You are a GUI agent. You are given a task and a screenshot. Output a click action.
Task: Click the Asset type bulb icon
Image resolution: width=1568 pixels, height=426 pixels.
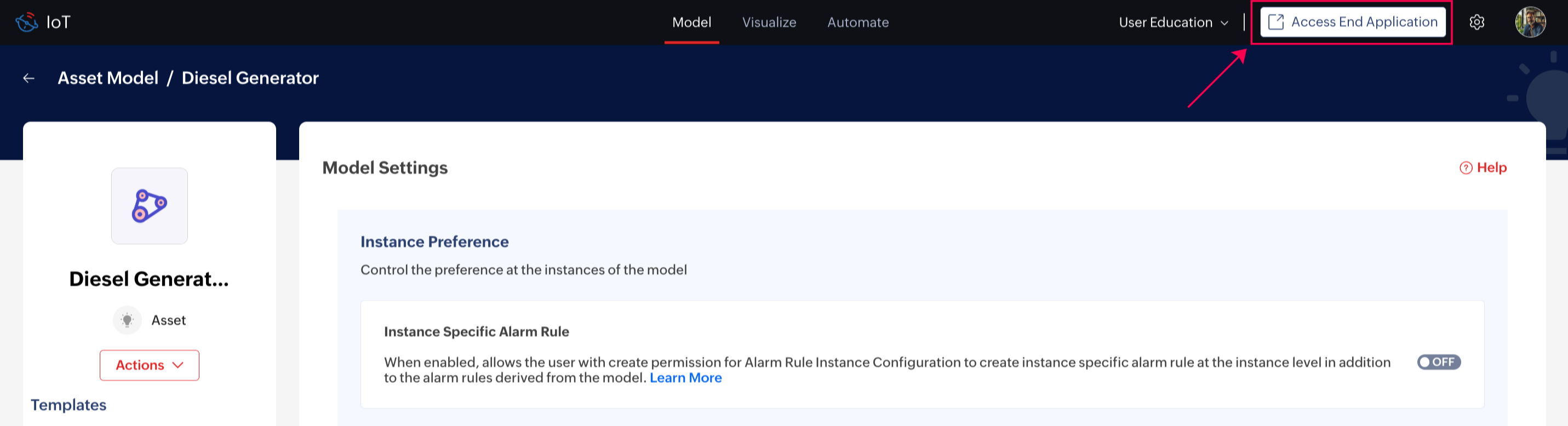tap(127, 320)
